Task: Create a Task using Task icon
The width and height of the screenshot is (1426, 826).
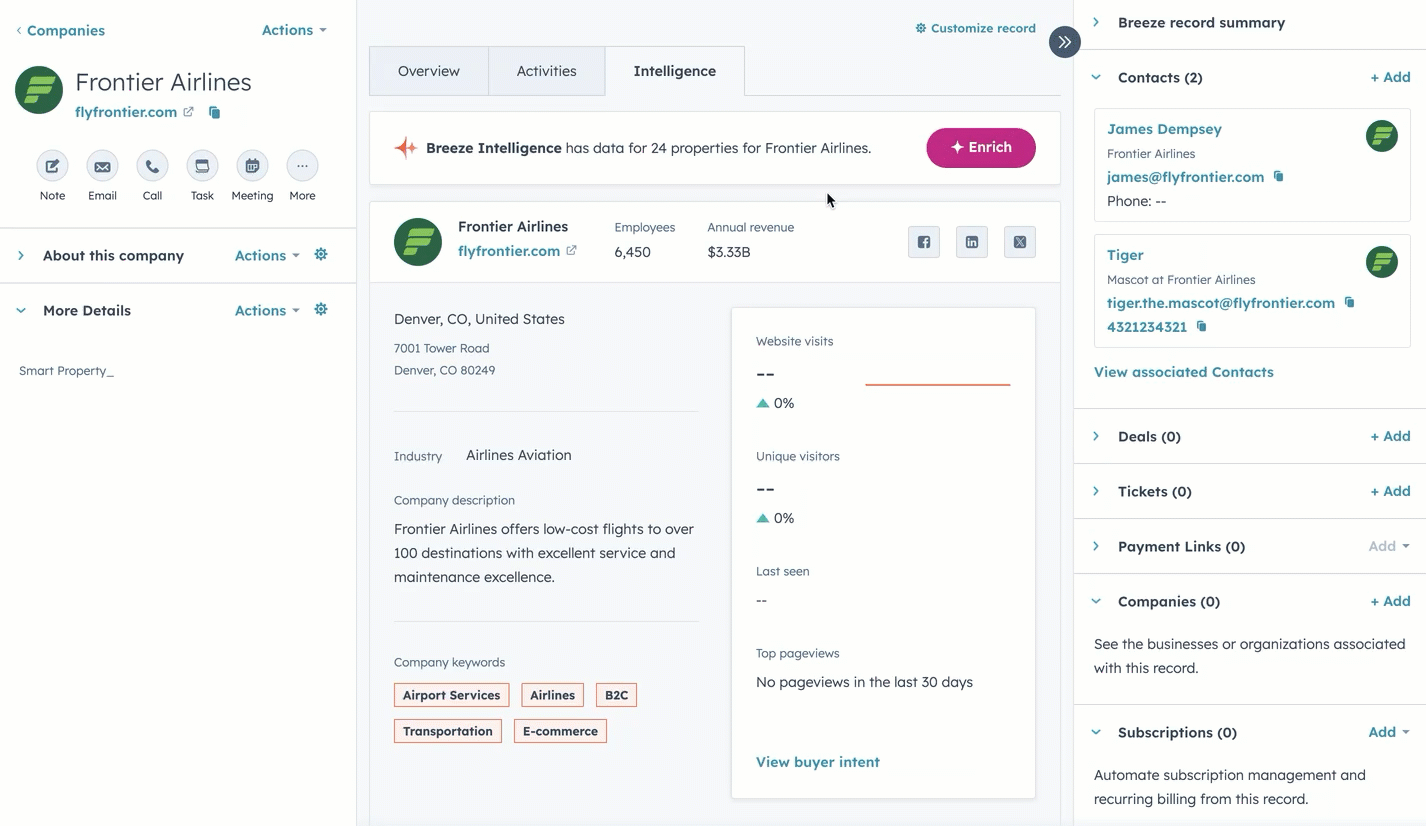Action: point(202,166)
